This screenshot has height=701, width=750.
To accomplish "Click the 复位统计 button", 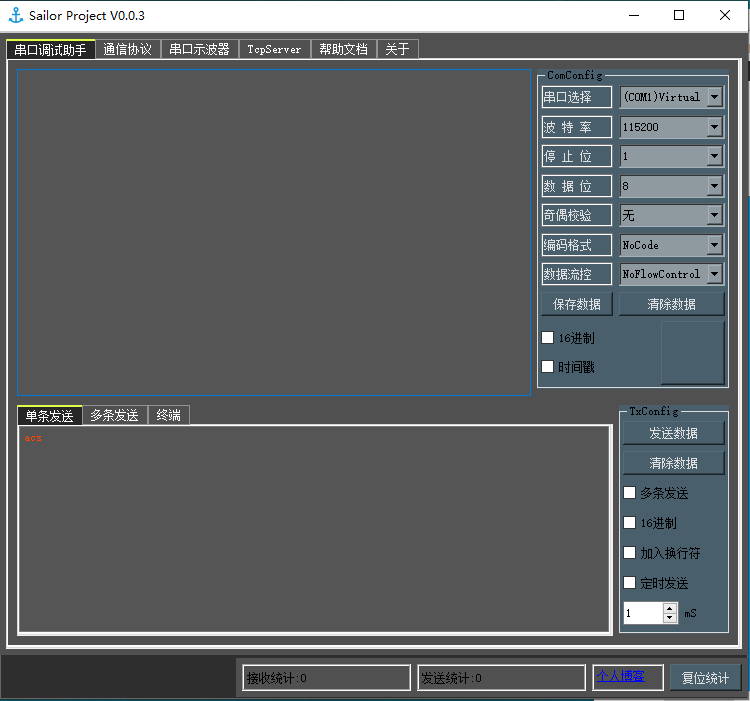I will click(706, 678).
